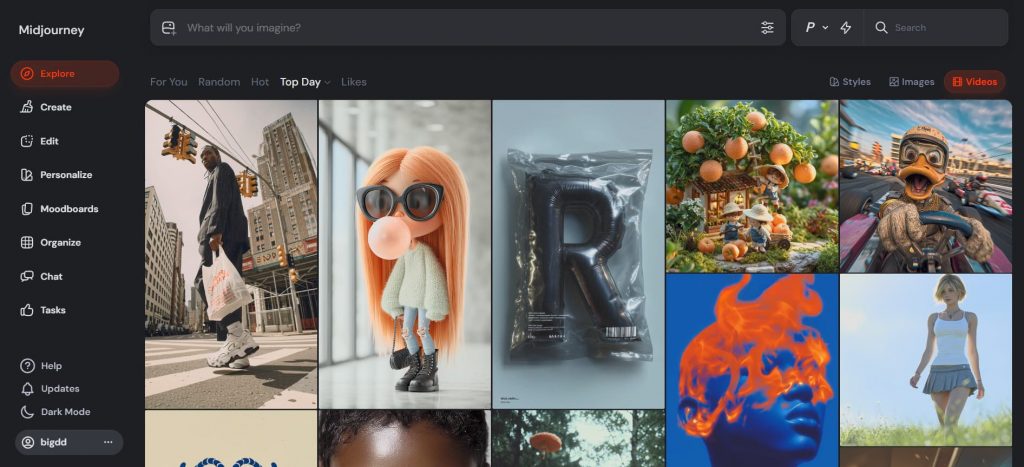Switch to the Likes tab
Viewport: 1024px width, 467px height.
click(x=353, y=82)
